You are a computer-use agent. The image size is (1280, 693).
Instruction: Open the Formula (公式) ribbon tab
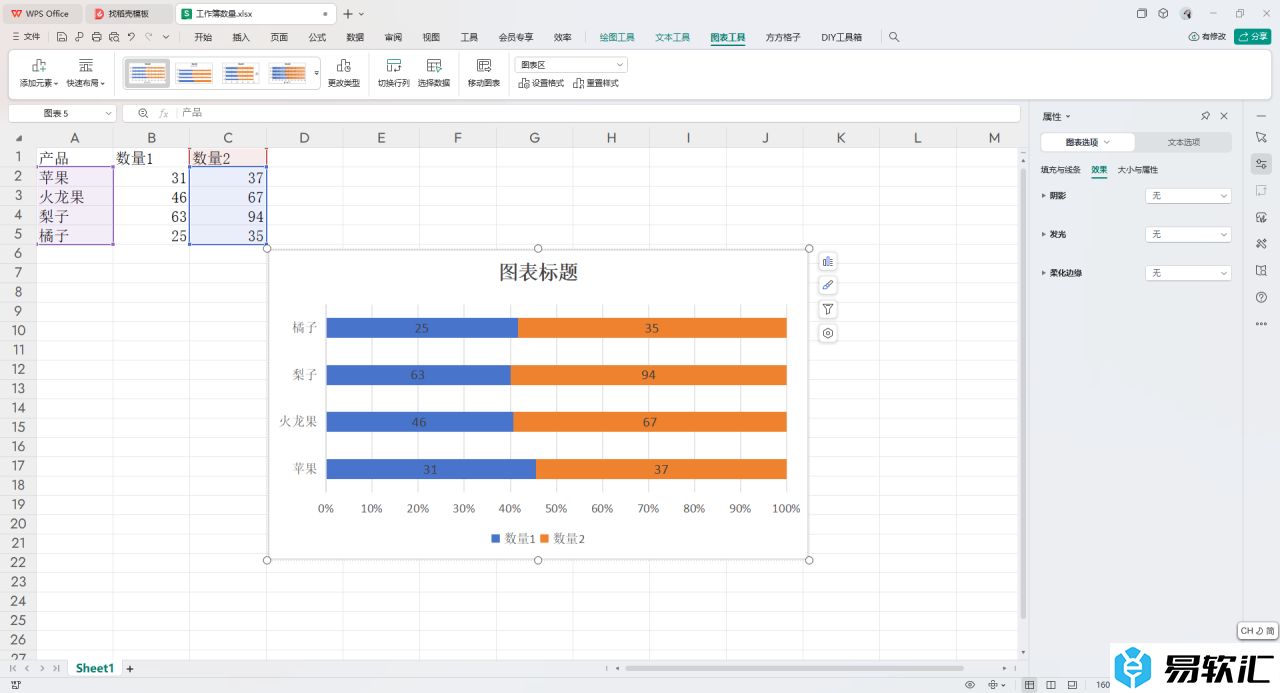(317, 37)
